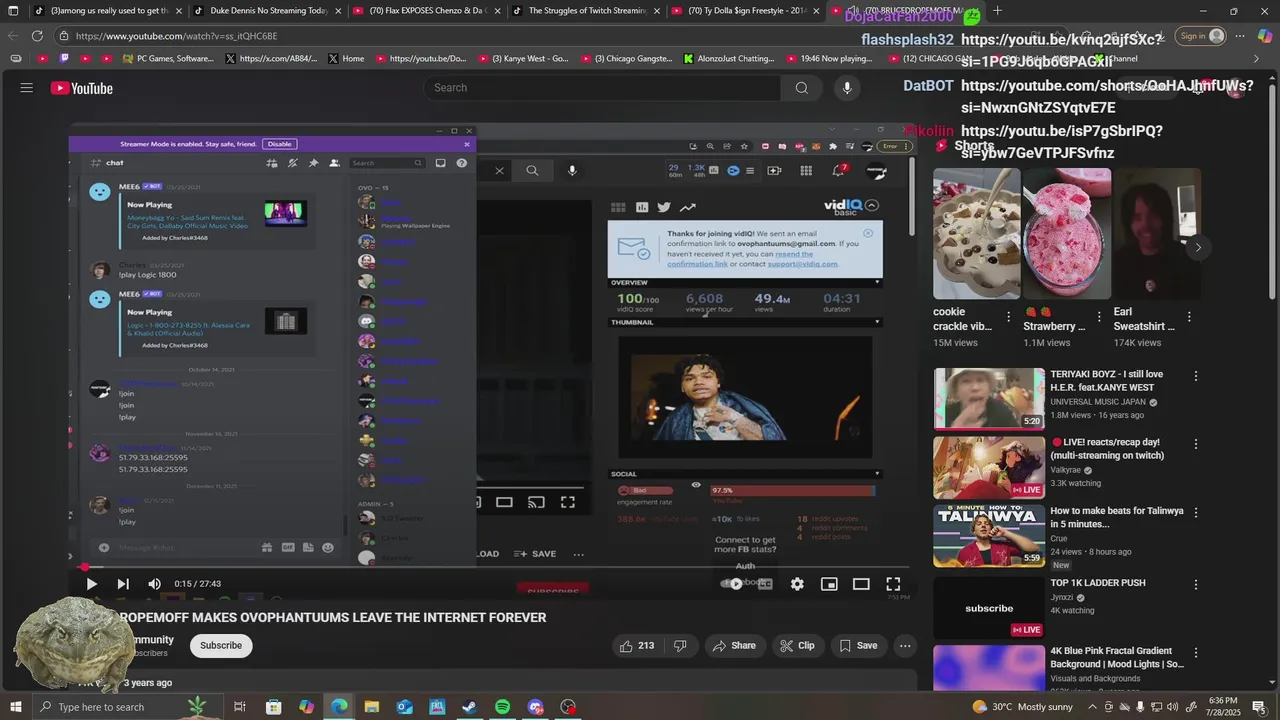Screen dimensions: 1280x720
Task: Switch to the miniplayer
Action: [x=829, y=584]
